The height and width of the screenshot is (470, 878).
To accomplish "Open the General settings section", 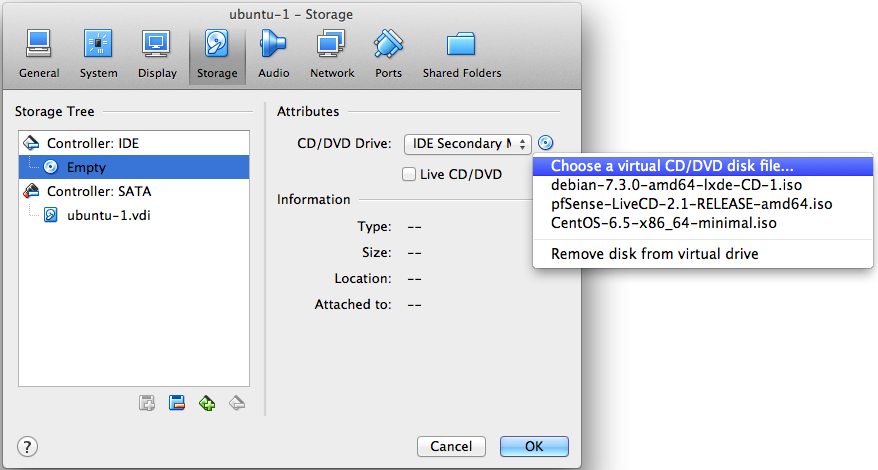I will (x=39, y=54).
